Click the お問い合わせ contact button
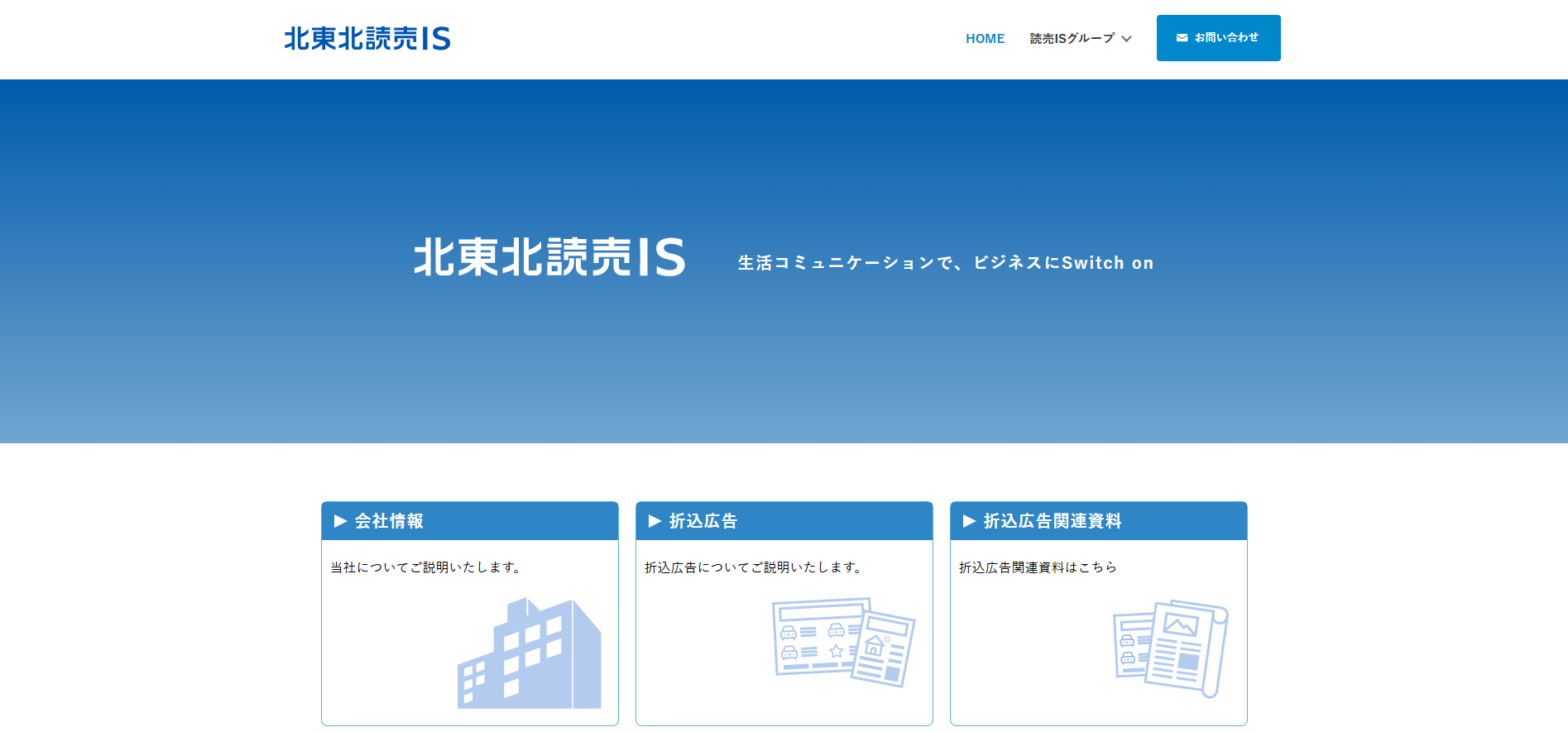Viewport: 1568px width, 732px height. coord(1218,38)
